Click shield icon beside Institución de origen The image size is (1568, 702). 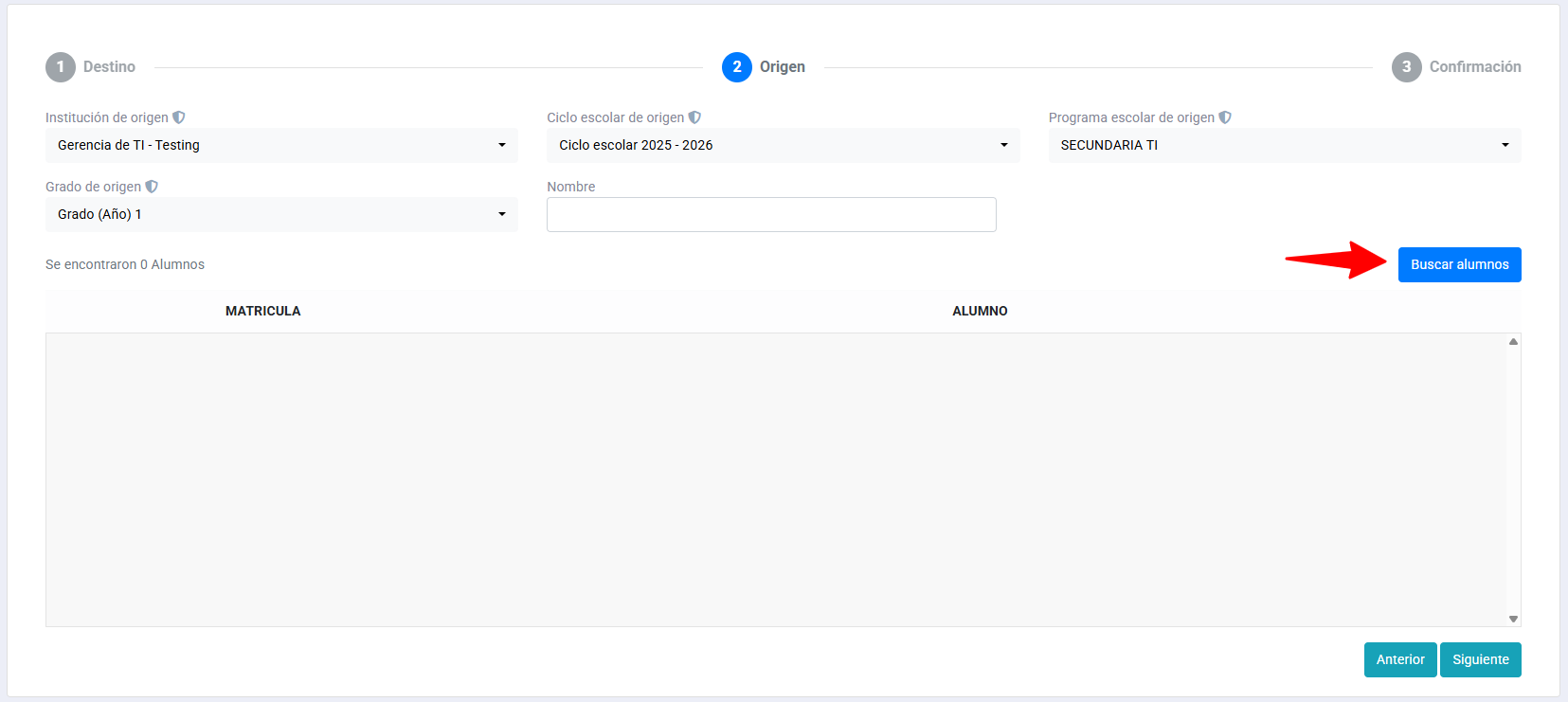[179, 117]
